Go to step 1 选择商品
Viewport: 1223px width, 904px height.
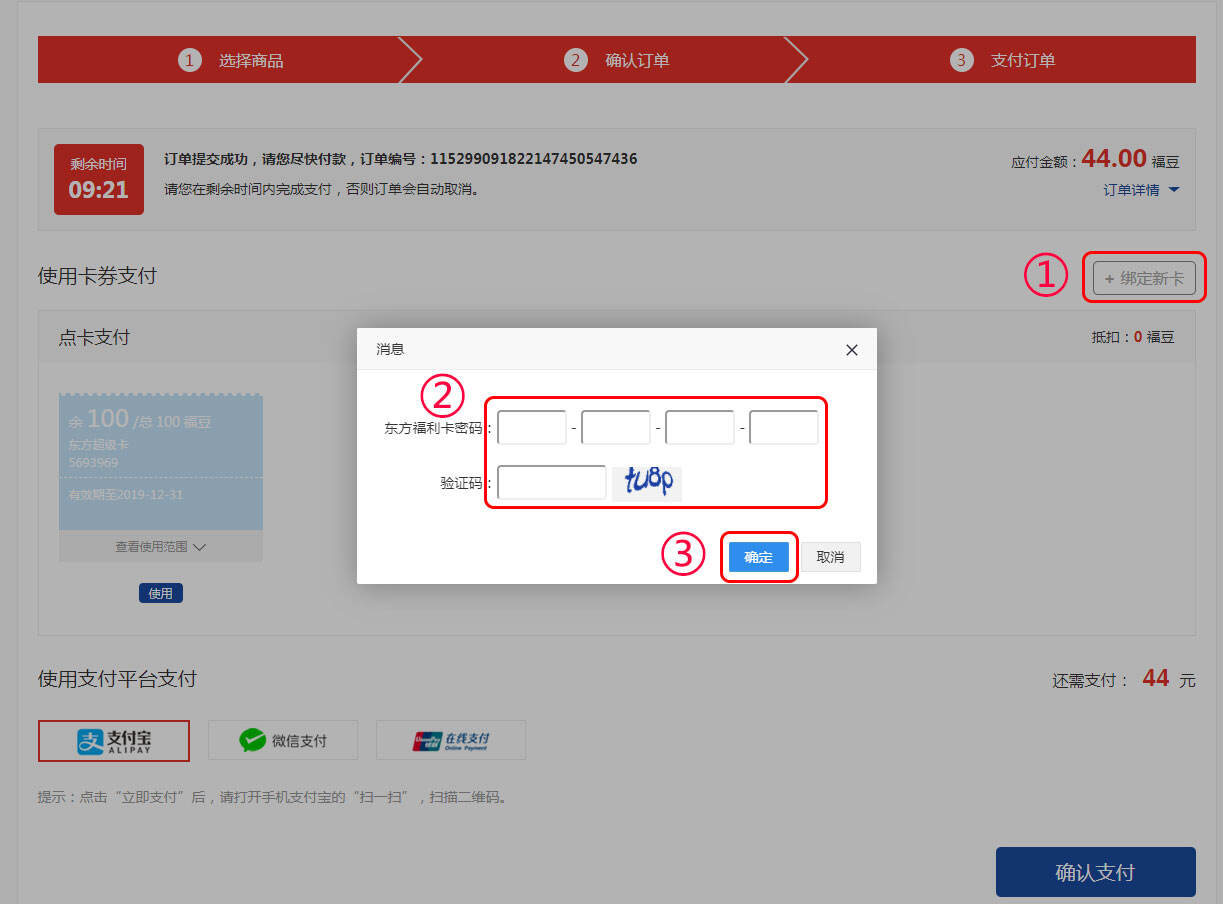point(232,60)
